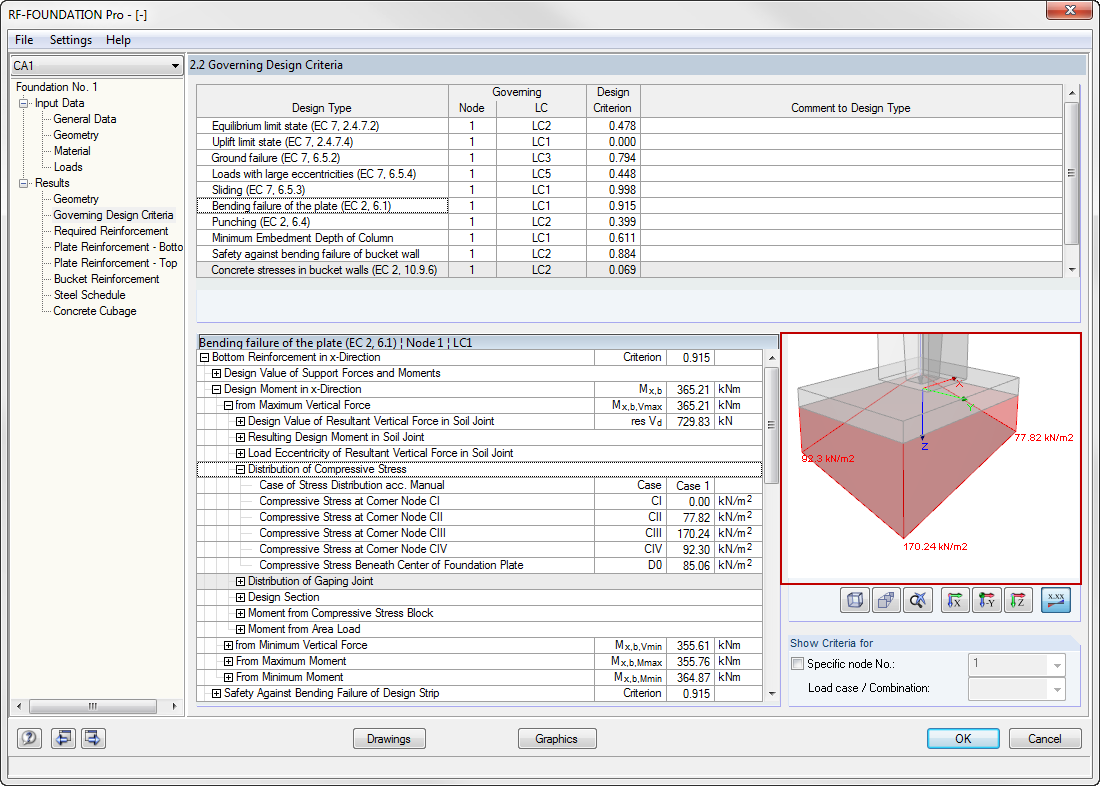Click the Cancel button
This screenshot has height=786, width=1100.
point(1045,739)
